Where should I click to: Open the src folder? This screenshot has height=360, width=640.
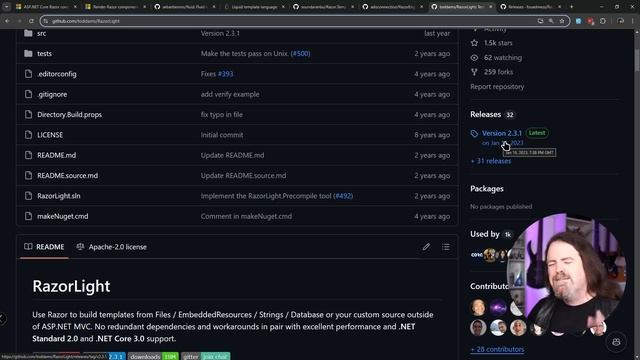(x=42, y=33)
